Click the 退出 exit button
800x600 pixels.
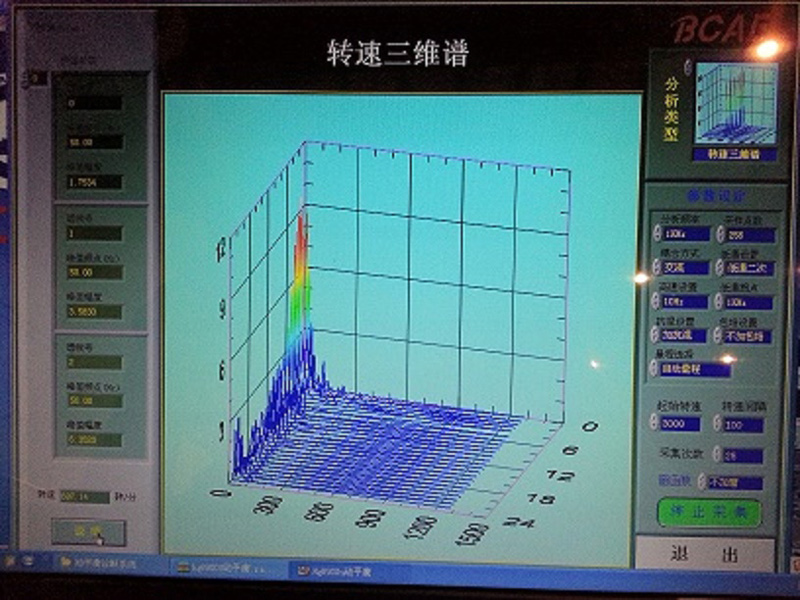705,554
